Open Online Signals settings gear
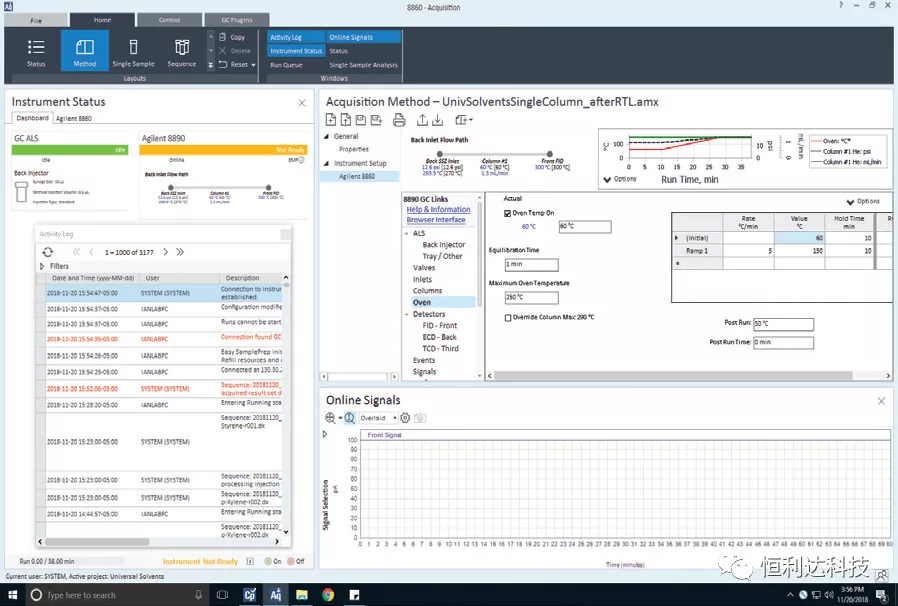898x606 pixels. pos(405,418)
